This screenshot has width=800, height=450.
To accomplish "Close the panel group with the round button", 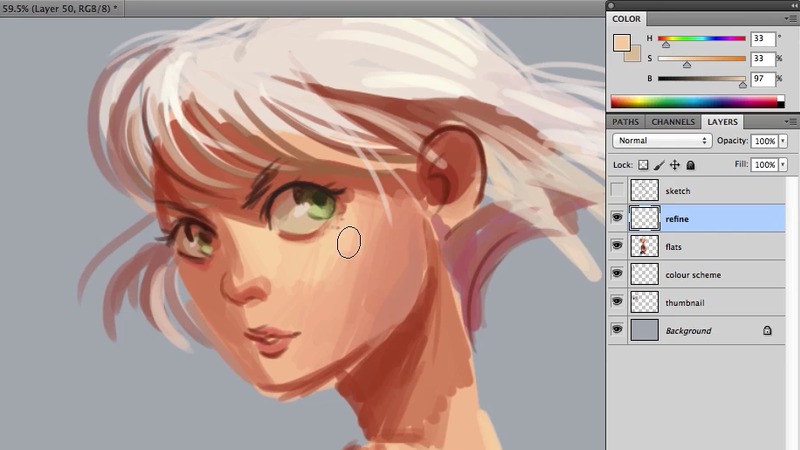I will click(x=611, y=6).
